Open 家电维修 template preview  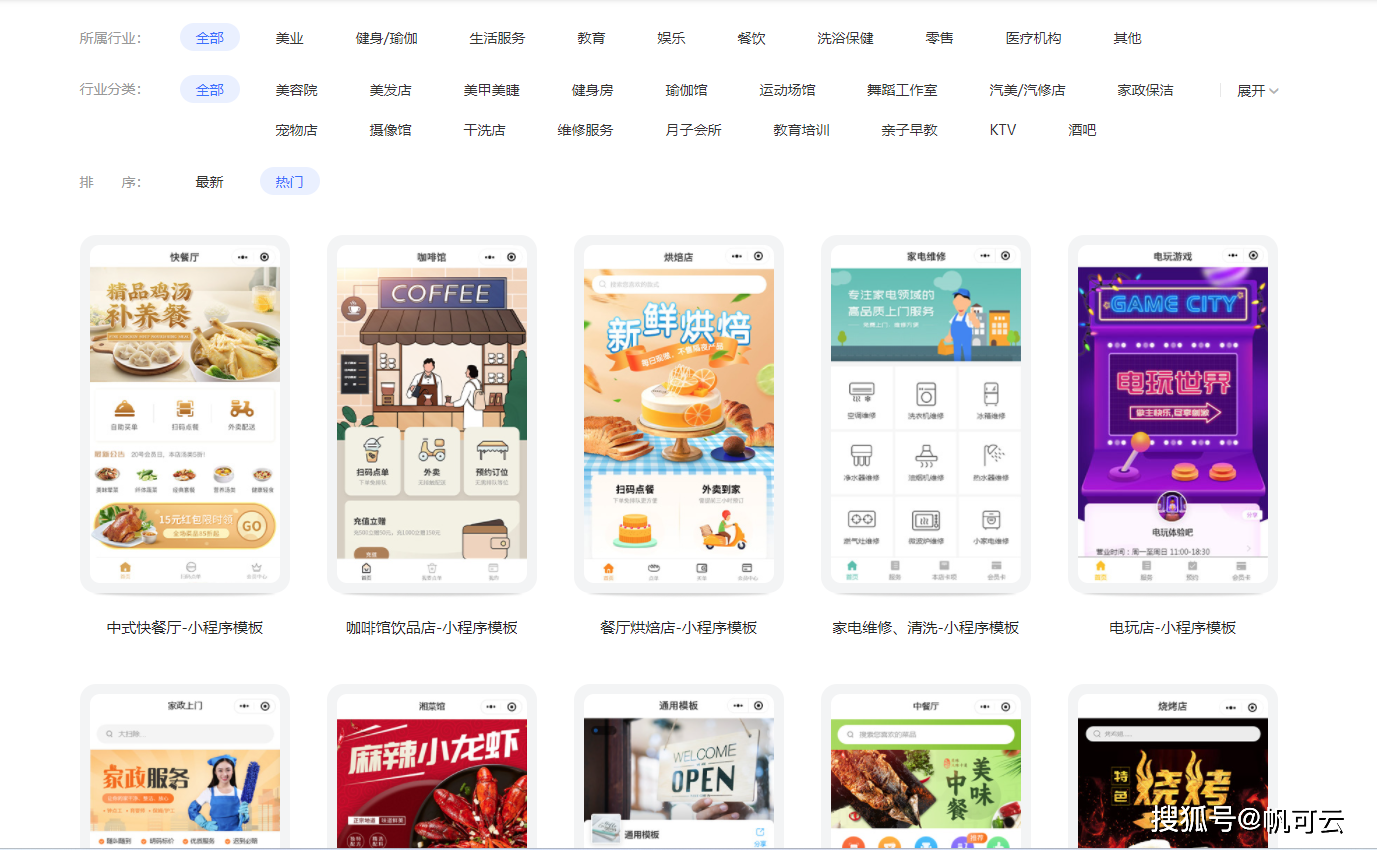pyautogui.click(x=926, y=414)
